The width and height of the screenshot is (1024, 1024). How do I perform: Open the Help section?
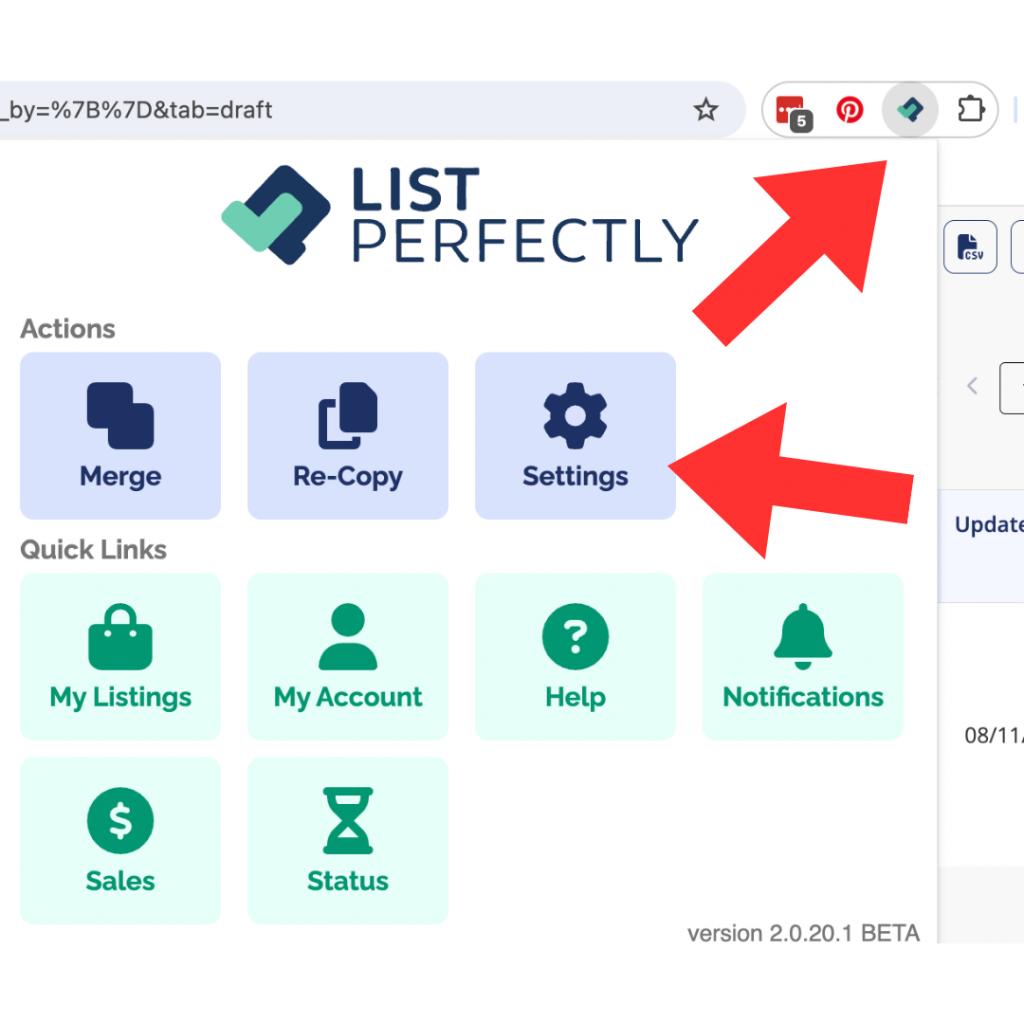coord(575,656)
